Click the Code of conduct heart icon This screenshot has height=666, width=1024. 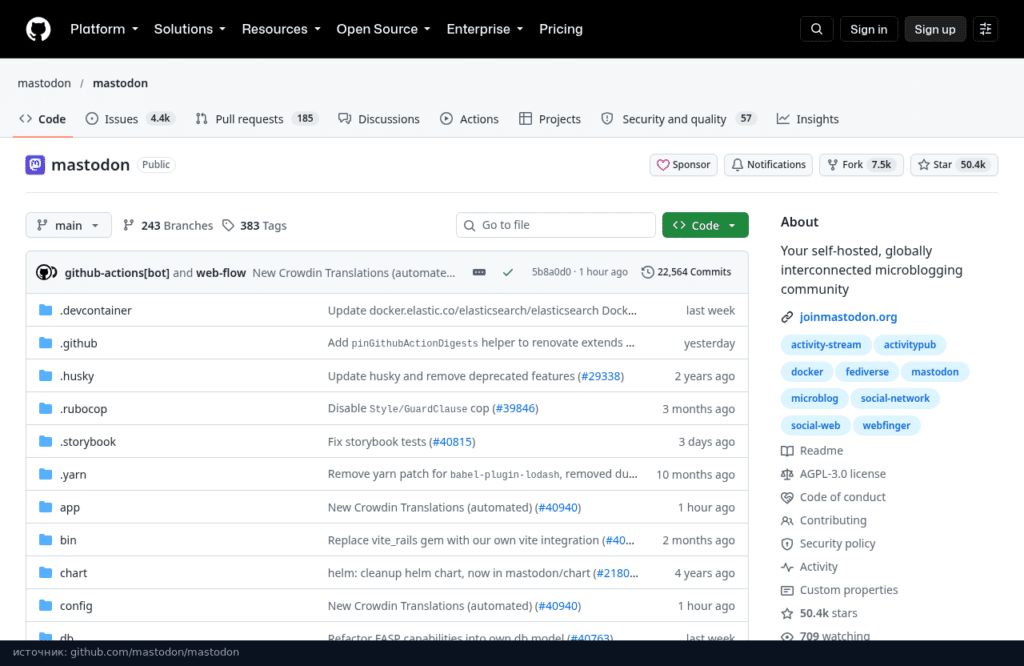pyautogui.click(x=787, y=498)
